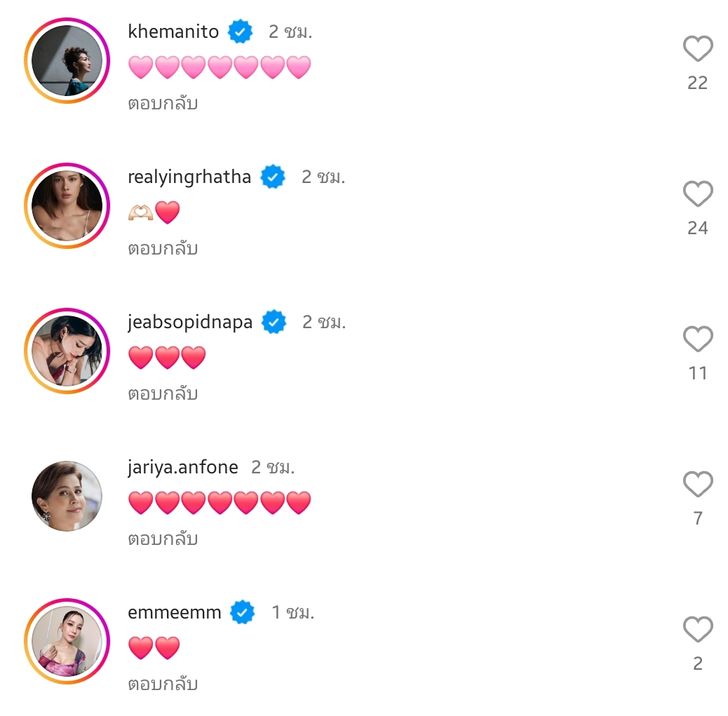Reply to jariya.anfone's comment
Image resolution: width=728 pixels, height=716 pixels.
tap(163, 539)
